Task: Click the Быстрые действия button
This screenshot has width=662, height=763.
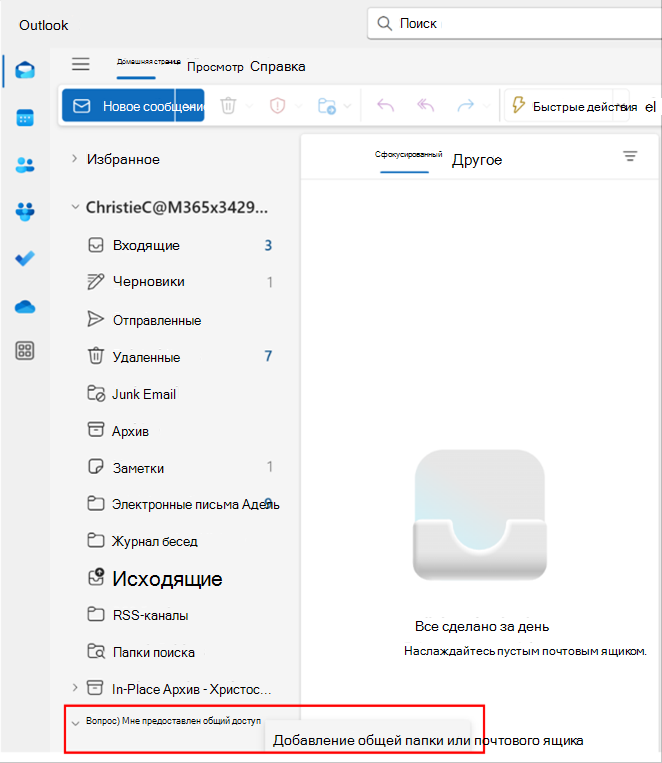Action: [x=567, y=106]
